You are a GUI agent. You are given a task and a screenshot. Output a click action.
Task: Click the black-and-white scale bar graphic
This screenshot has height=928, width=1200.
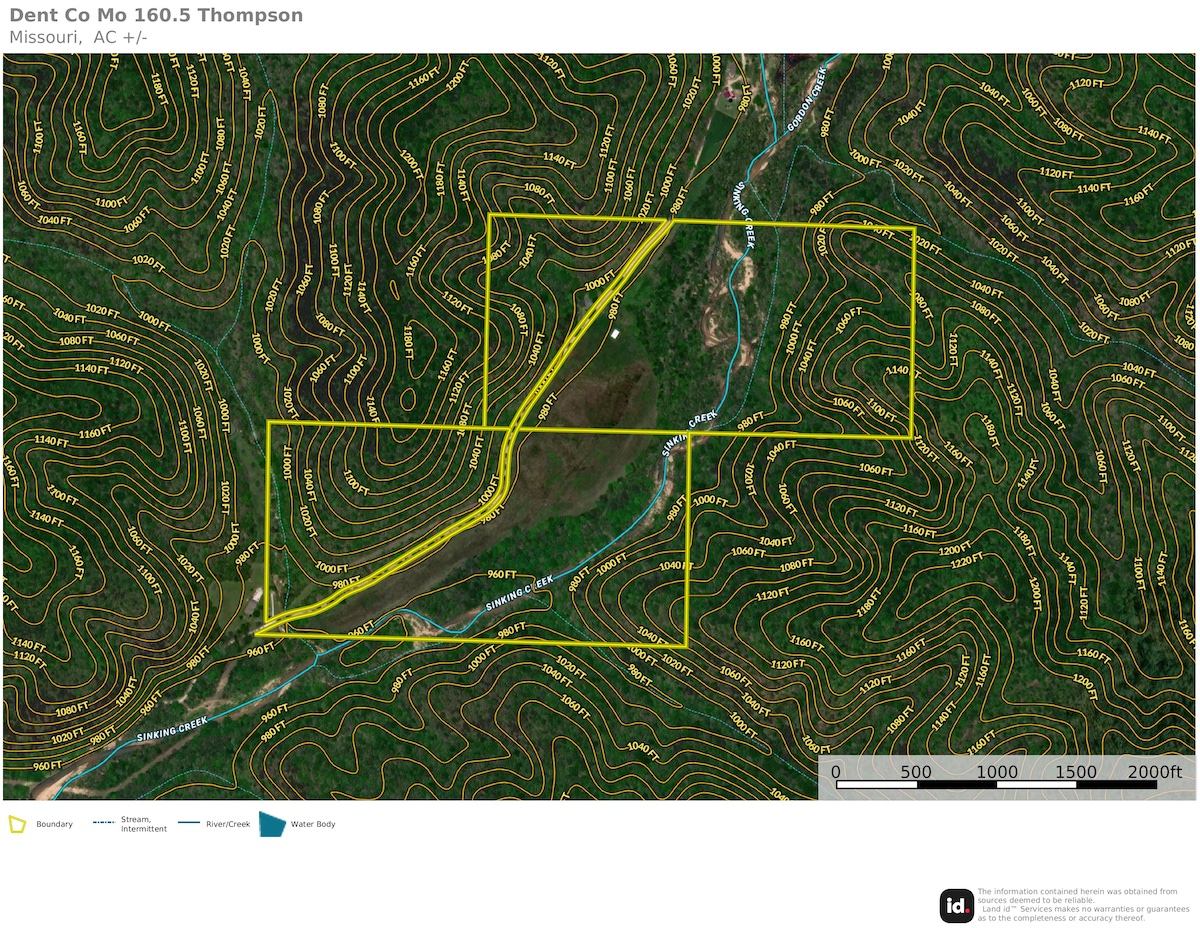[x=997, y=785]
